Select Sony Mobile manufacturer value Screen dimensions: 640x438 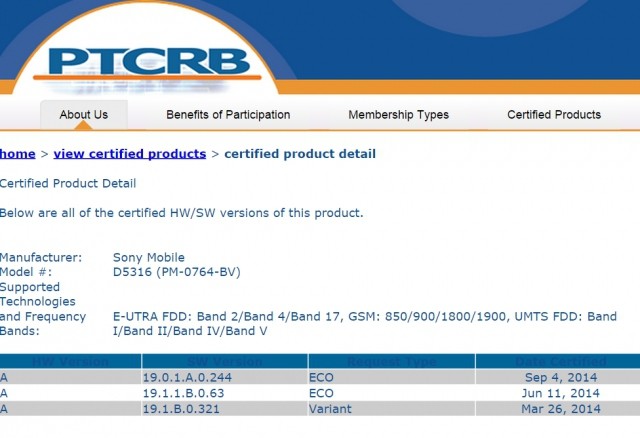[149, 258]
